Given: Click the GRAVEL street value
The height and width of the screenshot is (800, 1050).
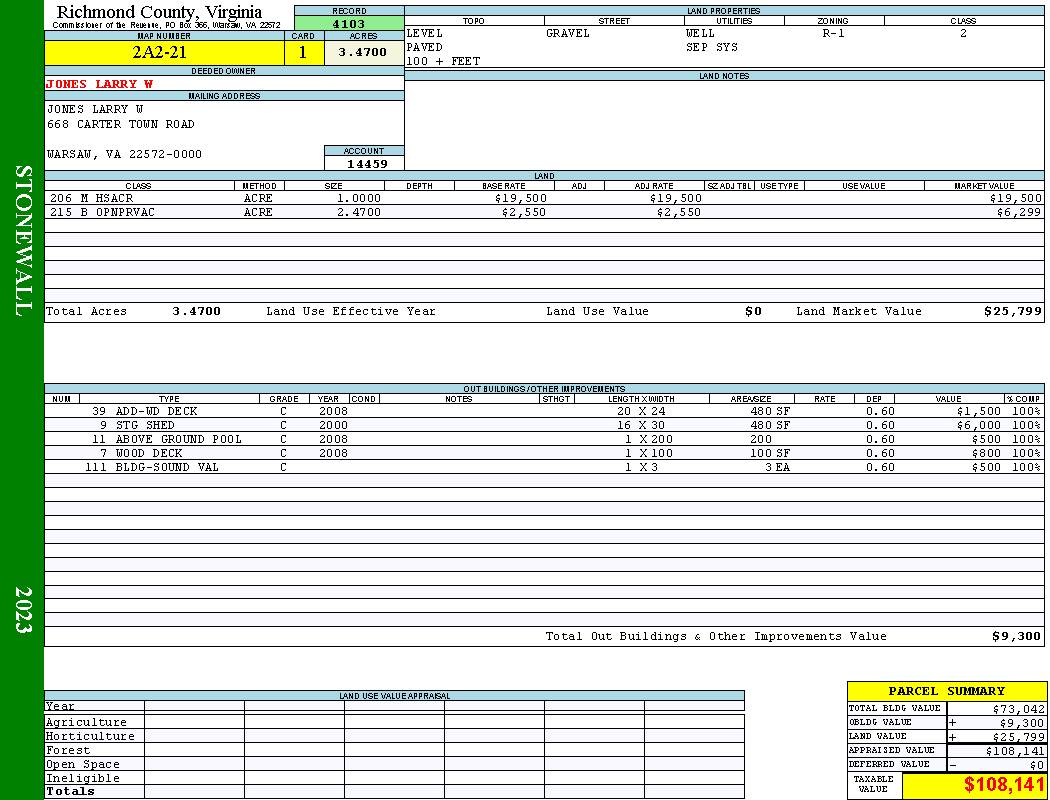Looking at the screenshot, I should (x=568, y=33).
